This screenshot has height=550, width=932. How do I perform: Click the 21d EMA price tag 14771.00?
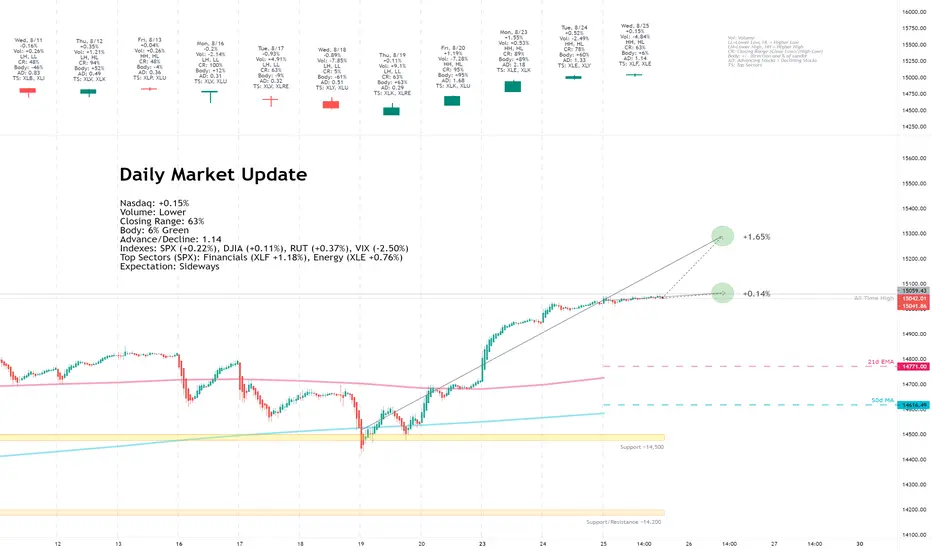[914, 367]
